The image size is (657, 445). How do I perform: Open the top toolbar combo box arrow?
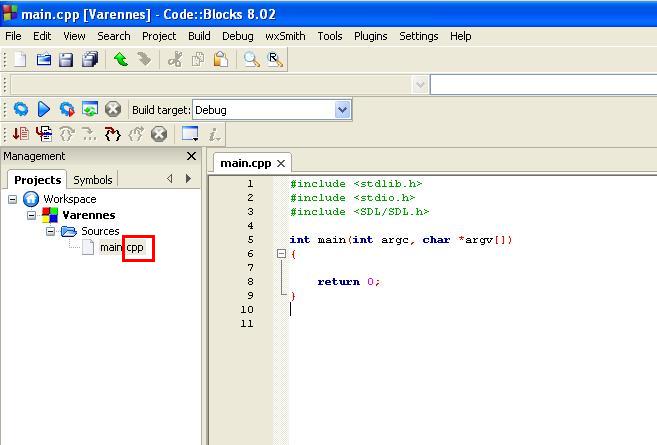(420, 85)
